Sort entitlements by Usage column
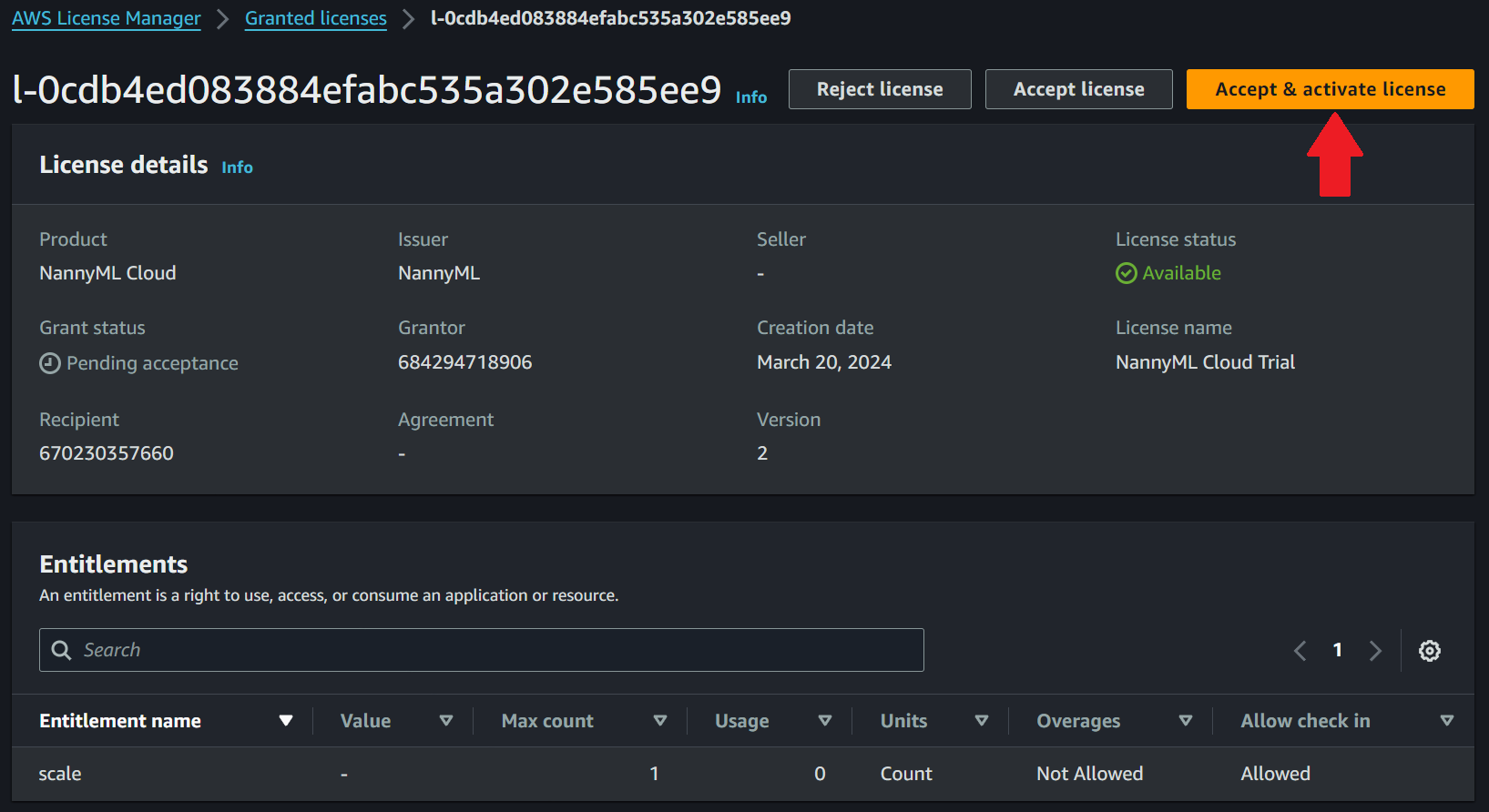 pos(825,721)
